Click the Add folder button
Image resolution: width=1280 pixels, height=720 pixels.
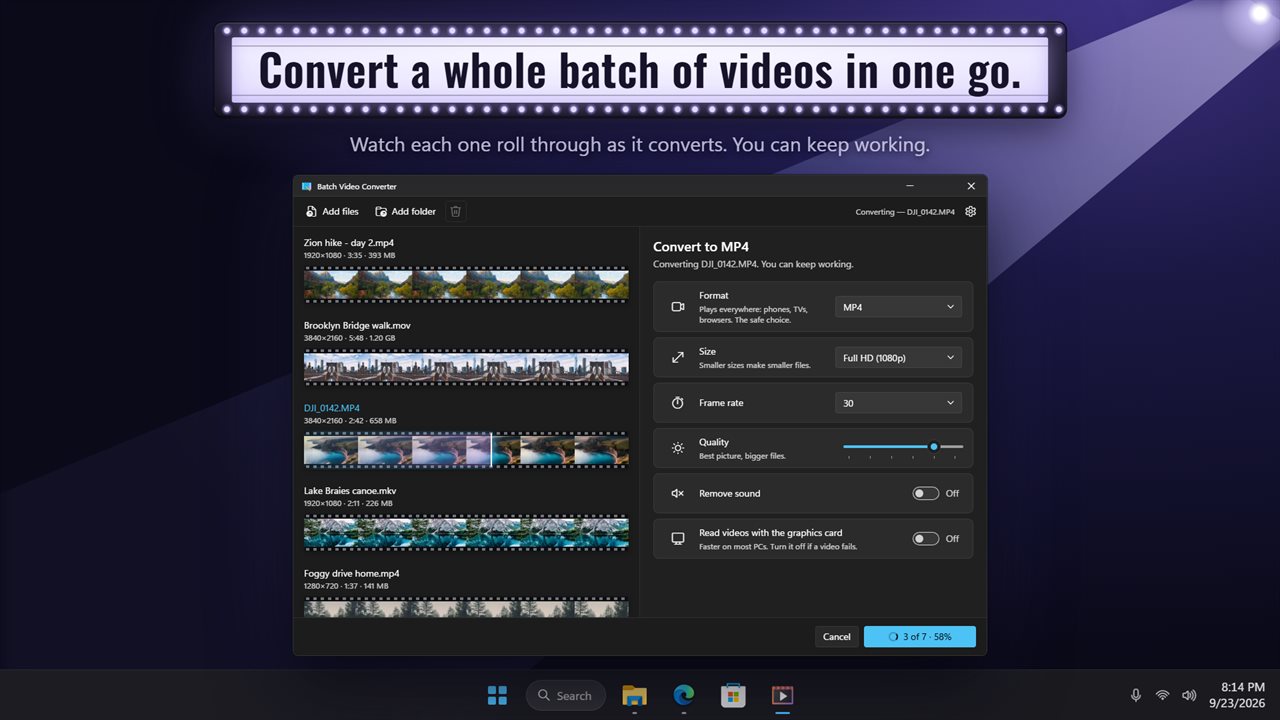[405, 212]
